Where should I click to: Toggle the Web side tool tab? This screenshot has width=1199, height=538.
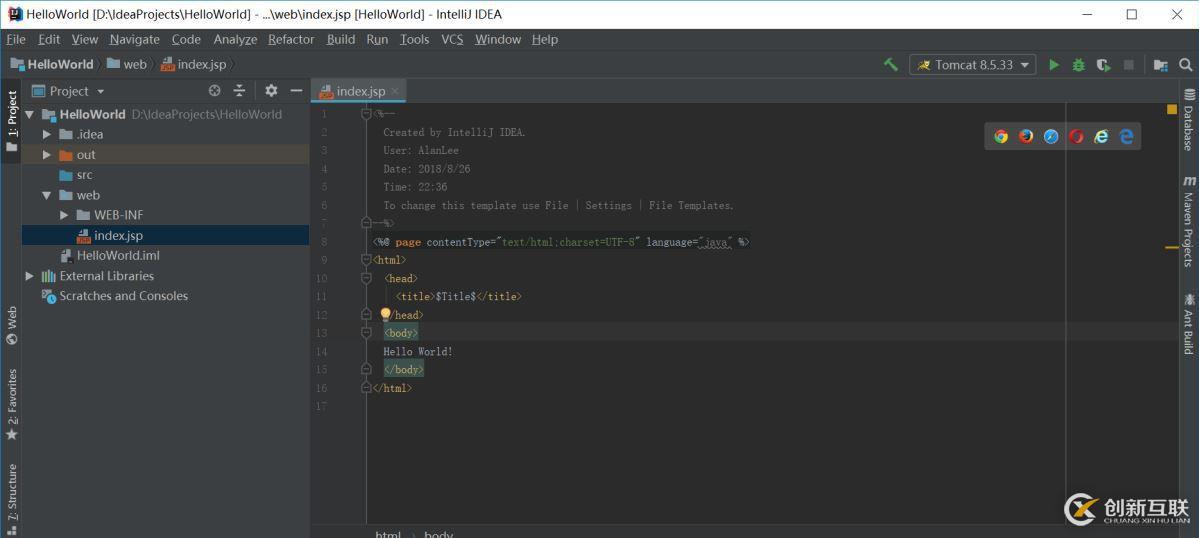coord(11,326)
